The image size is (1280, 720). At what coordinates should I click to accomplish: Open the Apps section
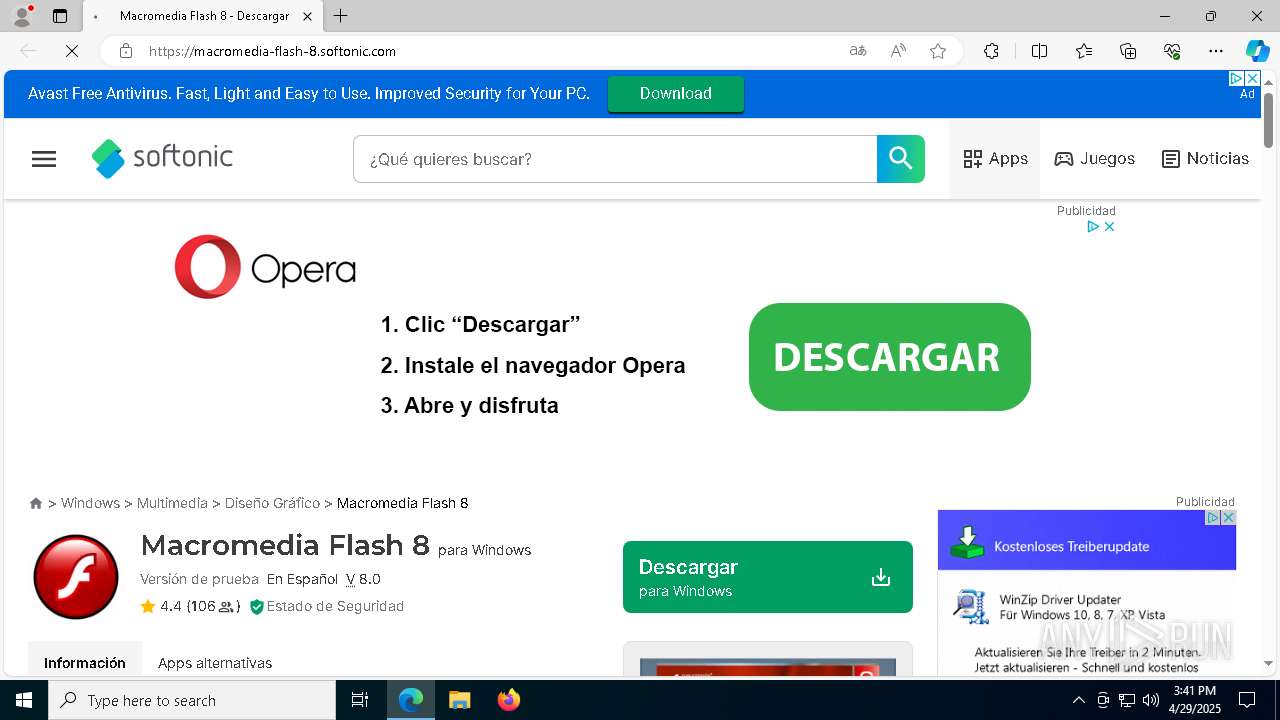pos(995,159)
